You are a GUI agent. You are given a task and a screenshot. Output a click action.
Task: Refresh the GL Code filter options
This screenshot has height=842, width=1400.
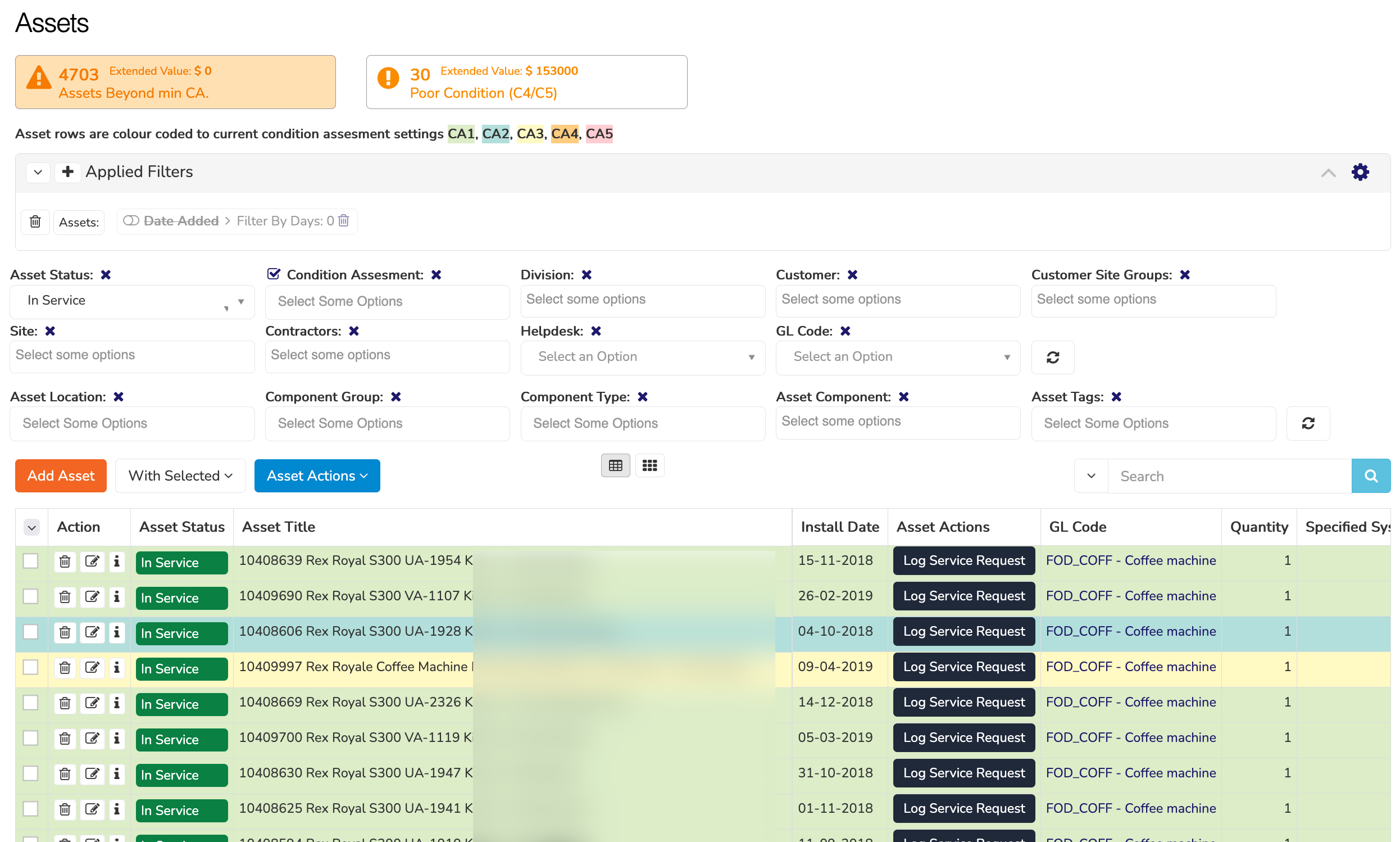pyautogui.click(x=1052, y=357)
